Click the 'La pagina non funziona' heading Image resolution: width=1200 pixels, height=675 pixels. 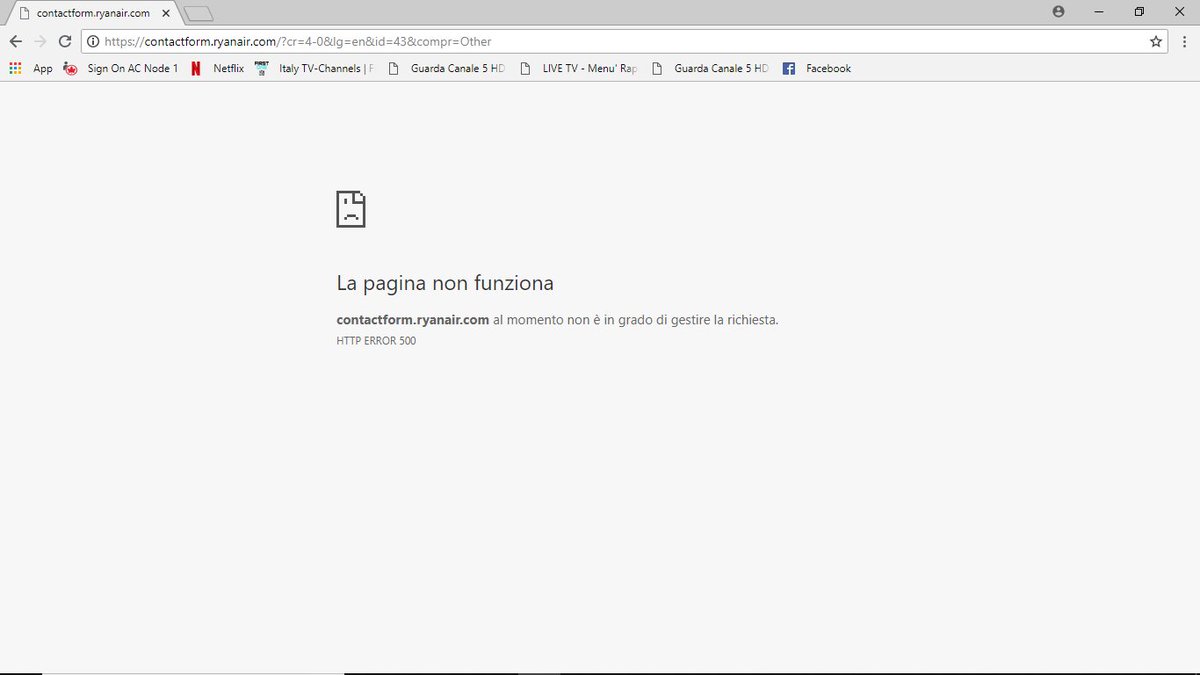(x=445, y=284)
